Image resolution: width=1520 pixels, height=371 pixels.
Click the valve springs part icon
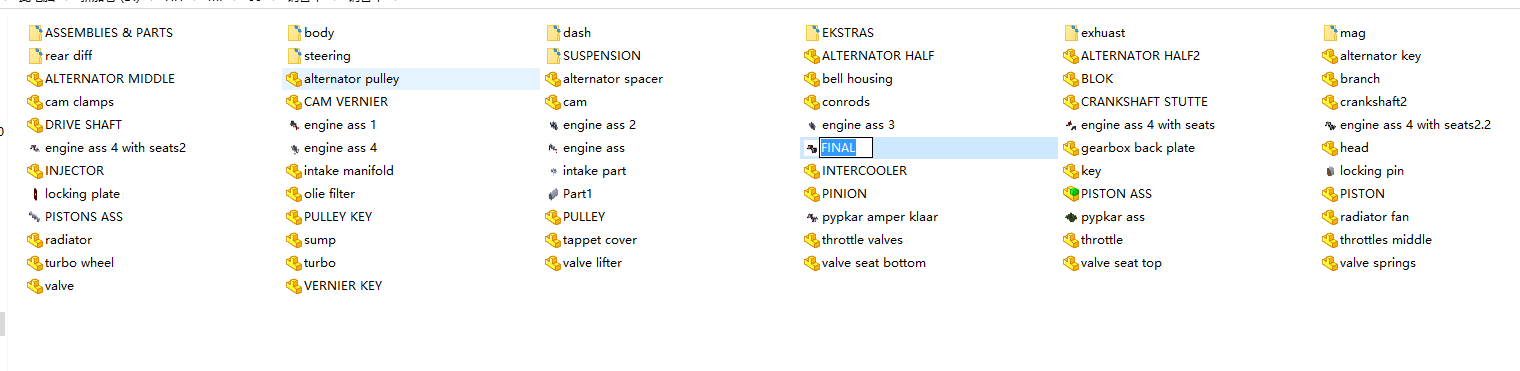(x=1330, y=263)
